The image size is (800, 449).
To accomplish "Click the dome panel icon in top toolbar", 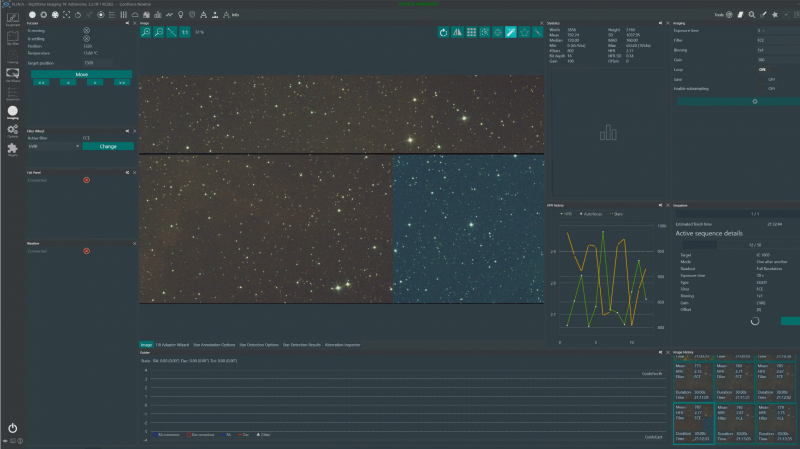I will pyautogui.click(x=146, y=15).
